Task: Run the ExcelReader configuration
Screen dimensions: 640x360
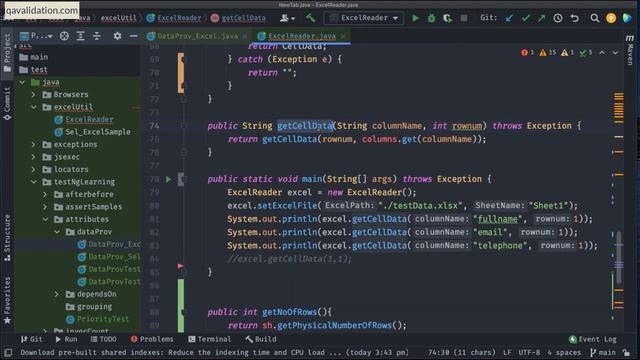Action: coord(415,18)
